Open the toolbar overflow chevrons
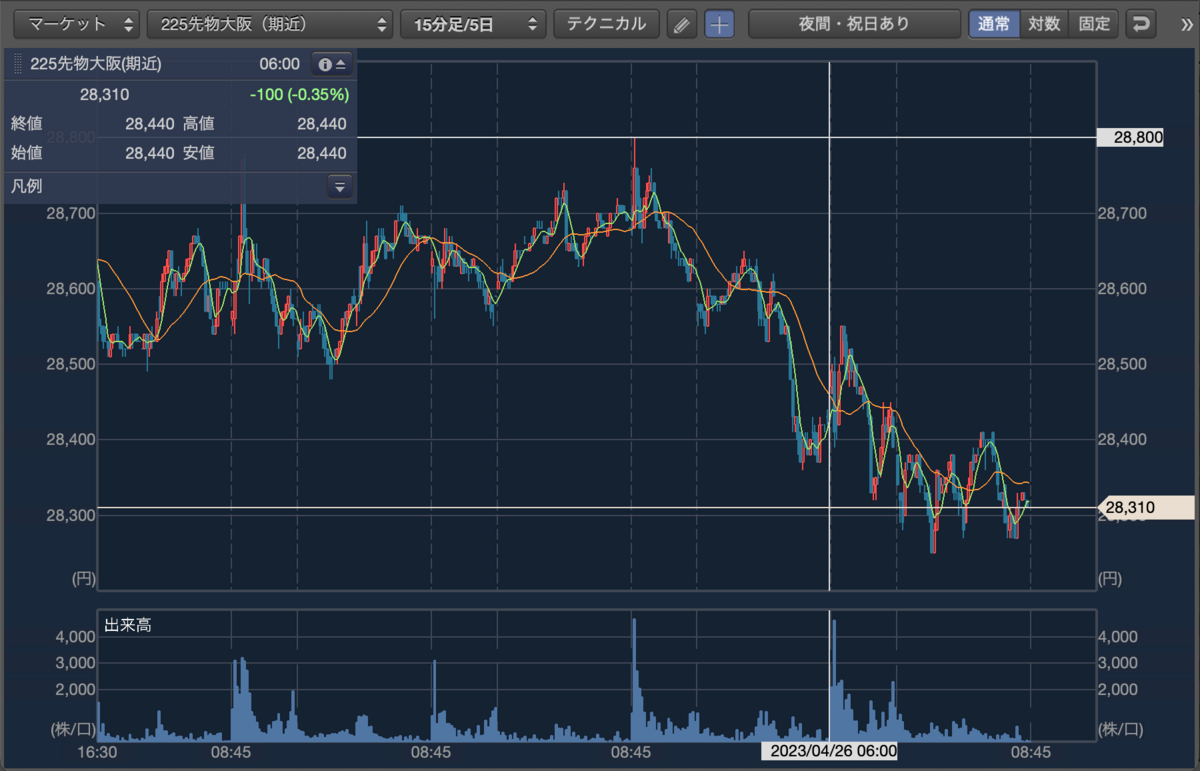This screenshot has height=771, width=1200. (1186, 25)
